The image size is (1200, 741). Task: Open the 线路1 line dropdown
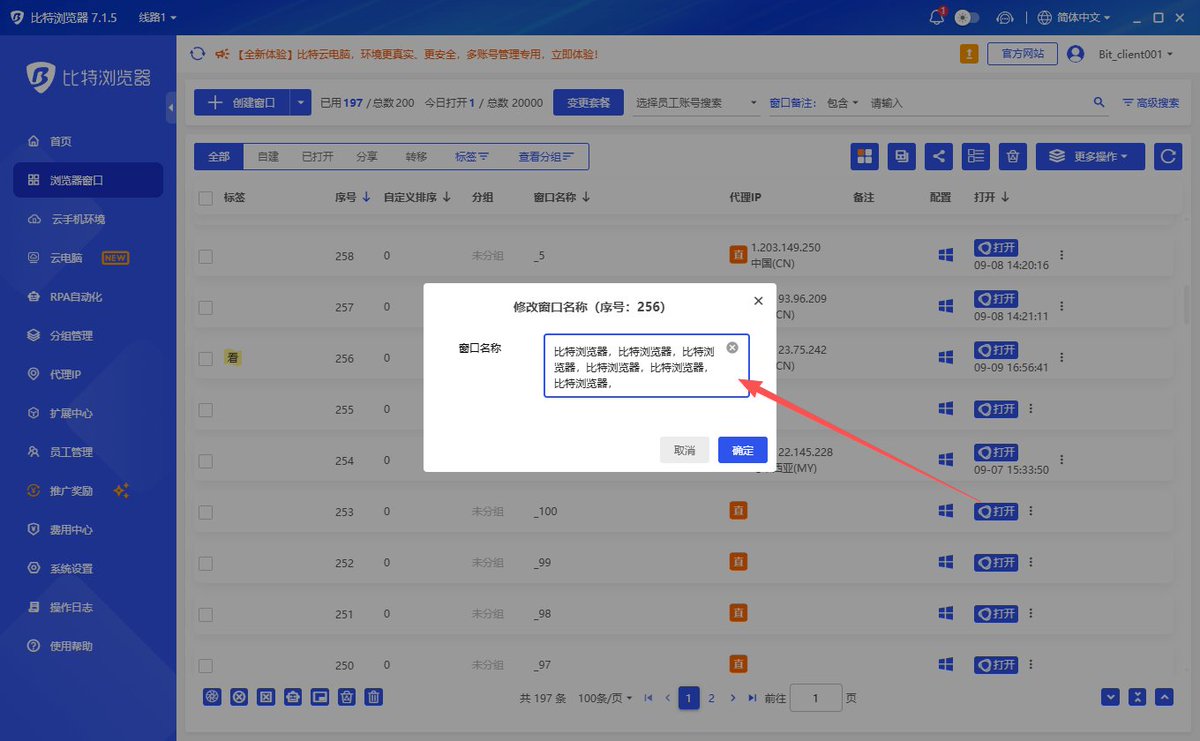tap(157, 17)
